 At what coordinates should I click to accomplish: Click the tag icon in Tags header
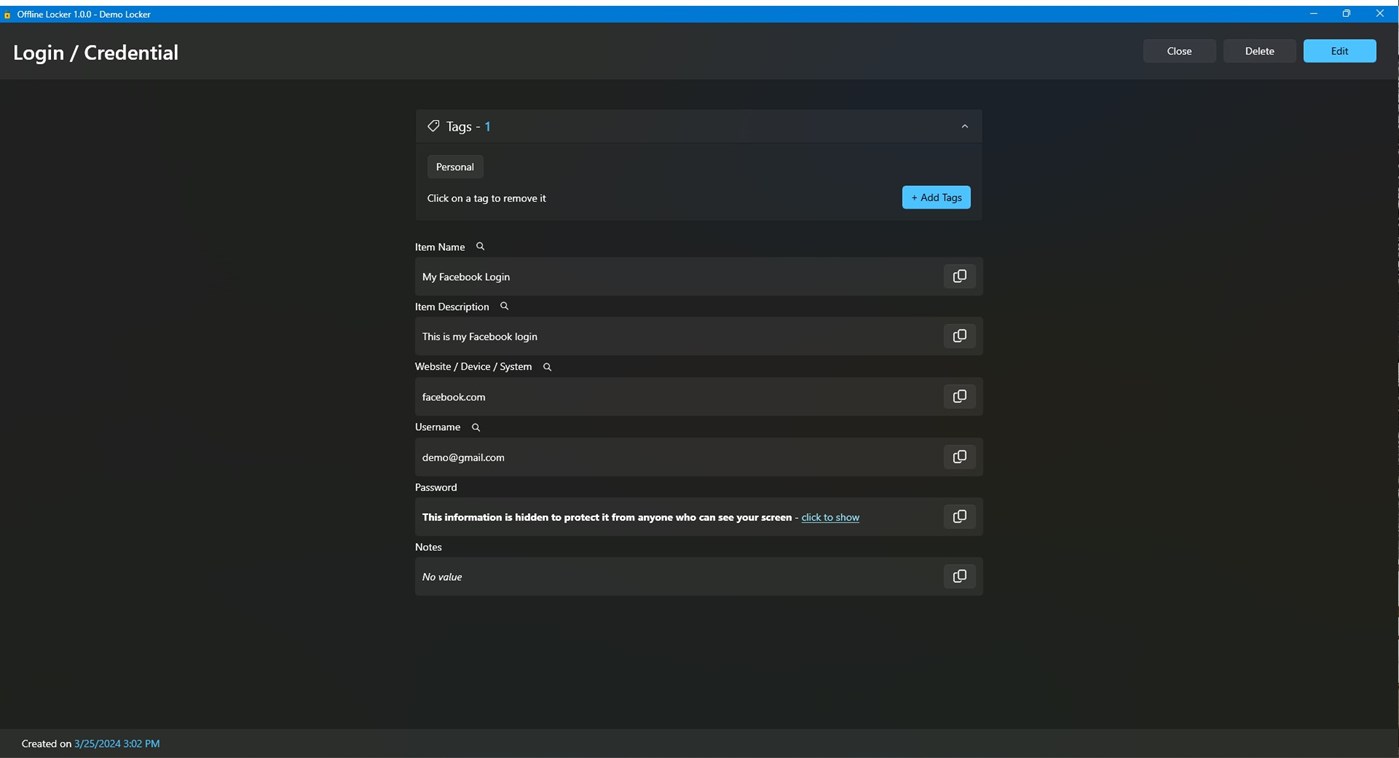(433, 126)
